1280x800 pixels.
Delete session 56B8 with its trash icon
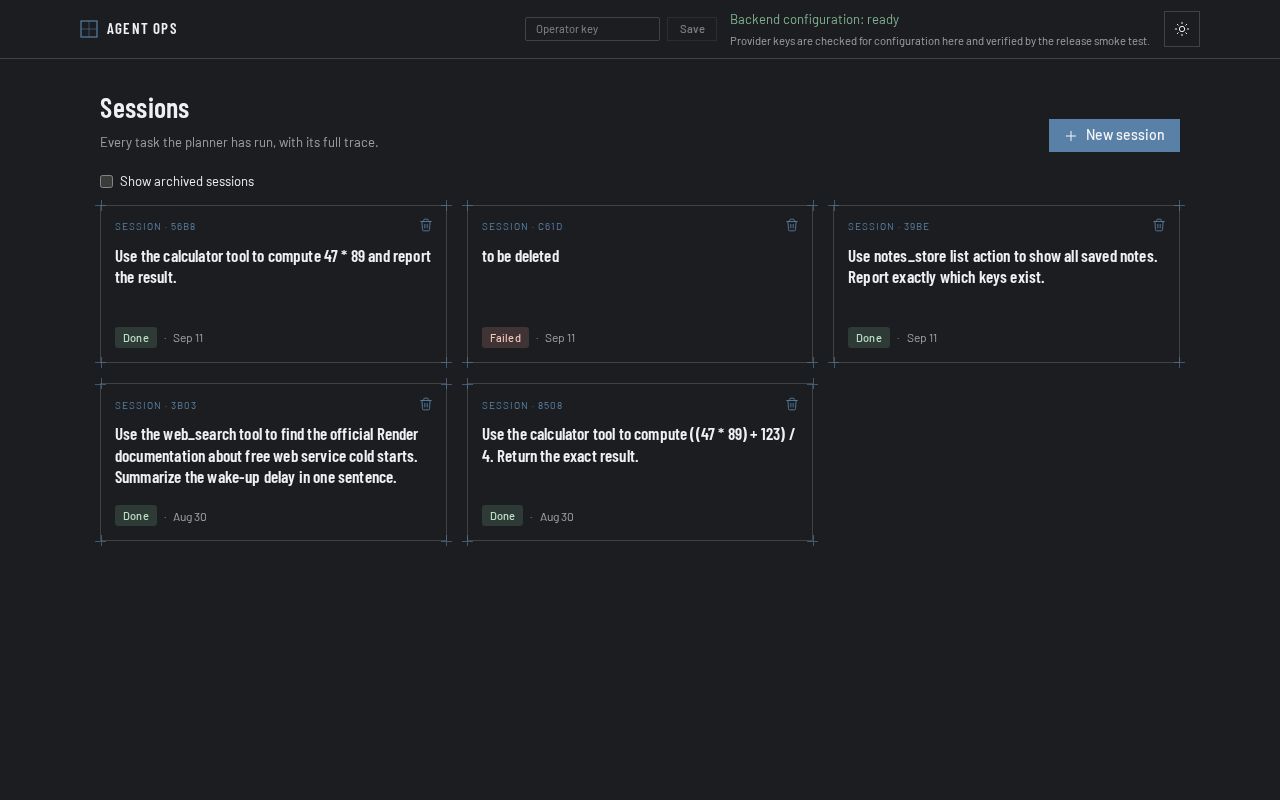[x=426, y=225]
